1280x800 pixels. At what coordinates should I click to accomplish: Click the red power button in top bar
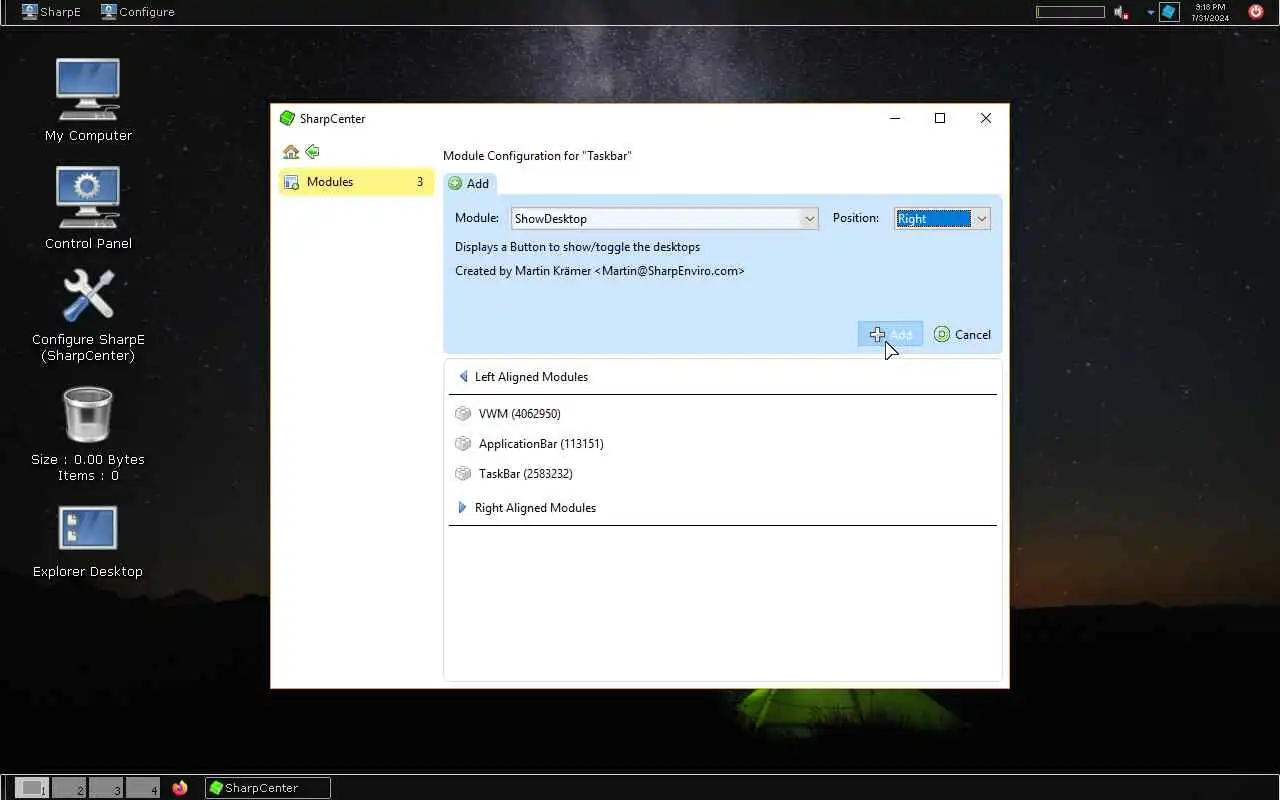[1256, 12]
